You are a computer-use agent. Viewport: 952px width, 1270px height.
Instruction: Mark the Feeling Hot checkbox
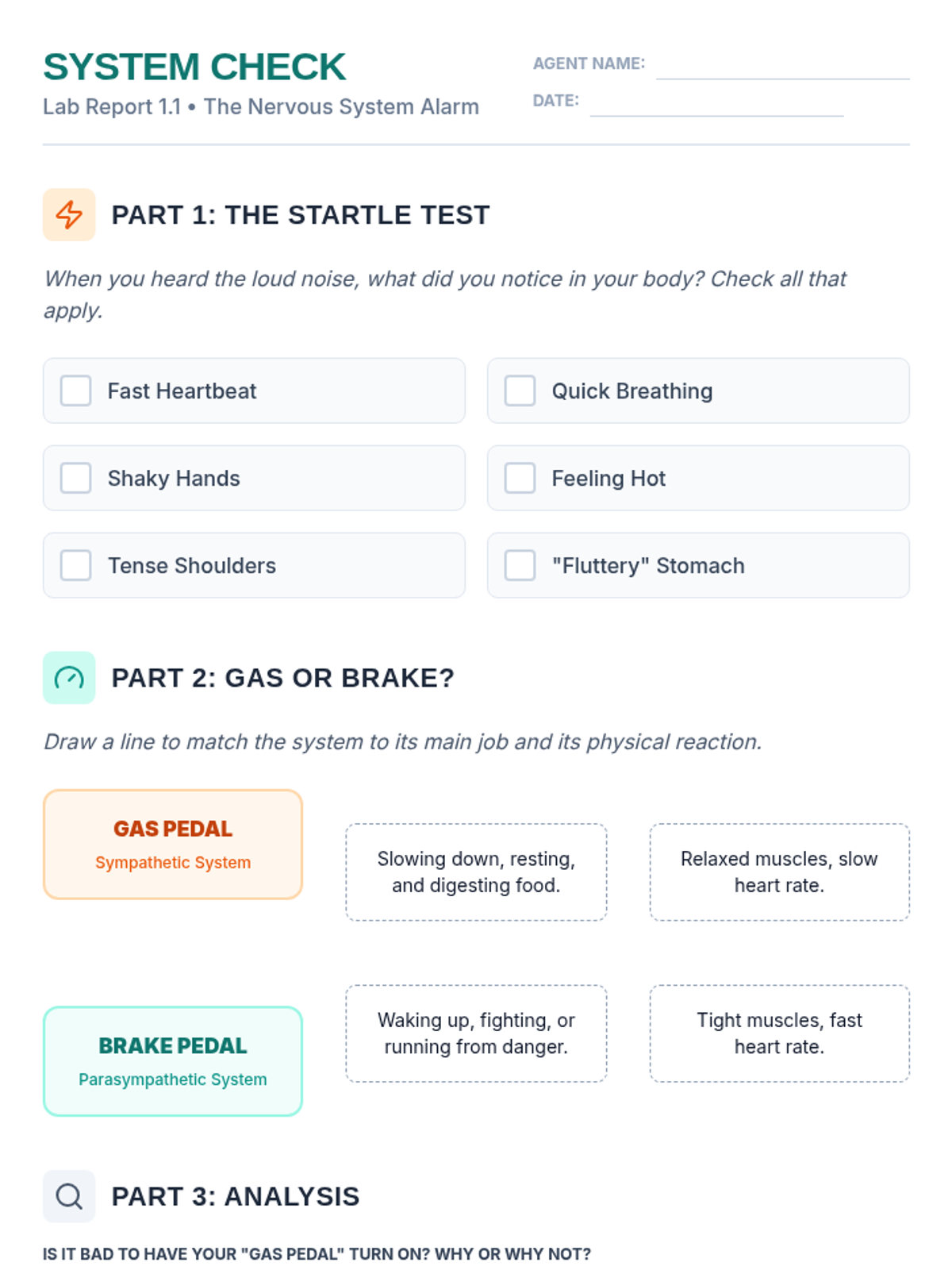[520, 478]
